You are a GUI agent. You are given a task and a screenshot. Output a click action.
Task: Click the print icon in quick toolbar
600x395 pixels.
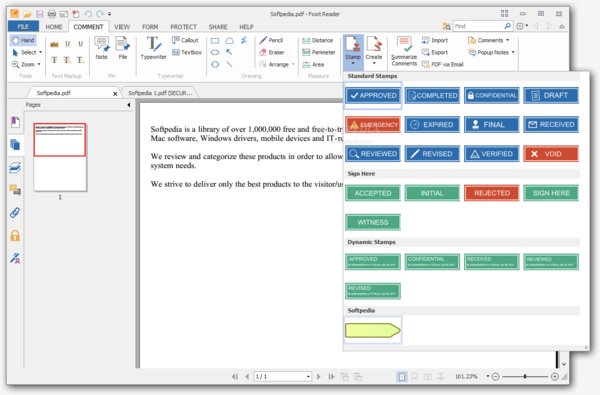click(x=52, y=14)
